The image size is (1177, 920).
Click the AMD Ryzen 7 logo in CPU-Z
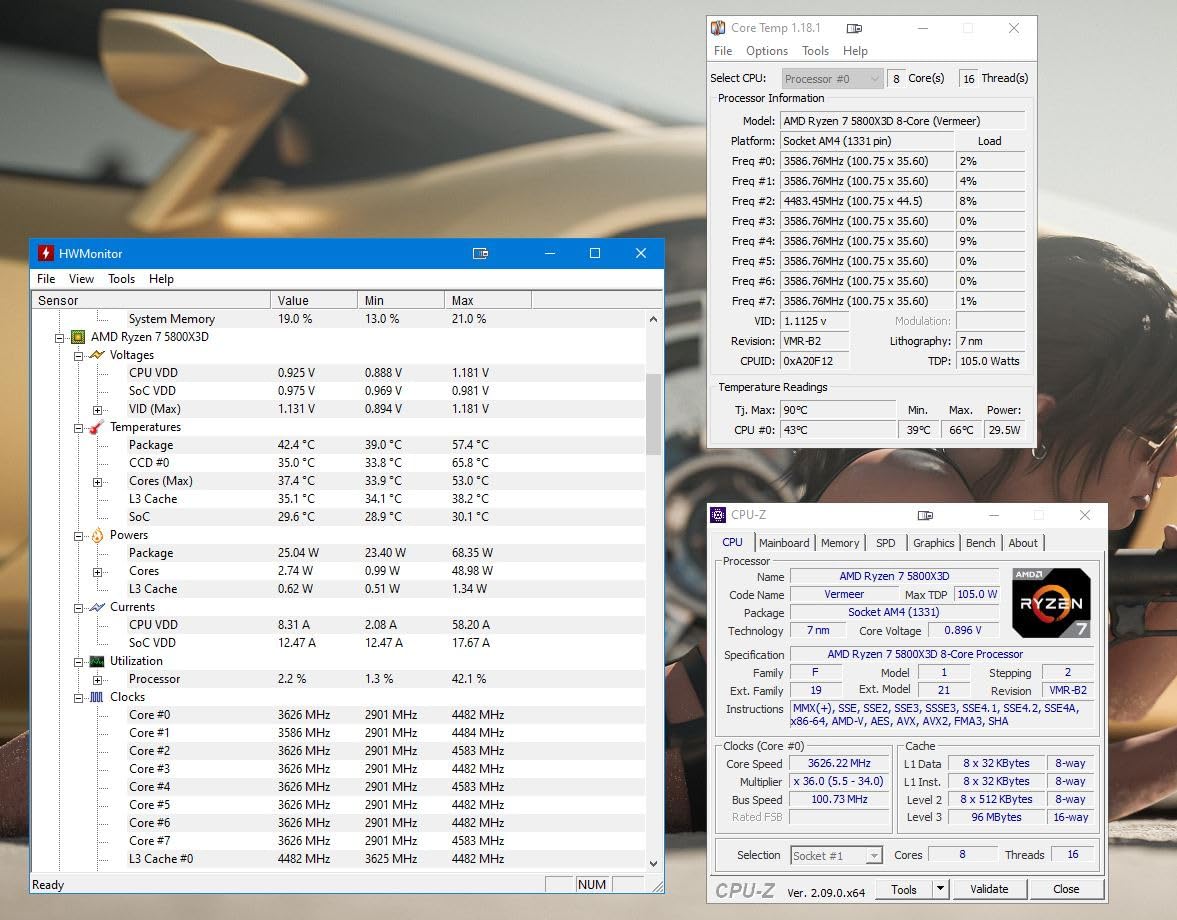pos(1051,603)
